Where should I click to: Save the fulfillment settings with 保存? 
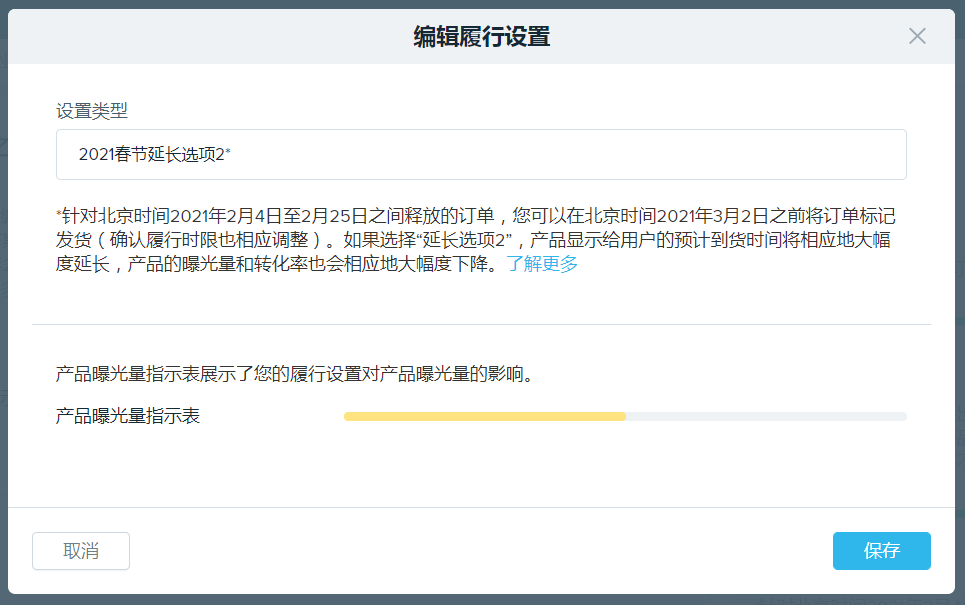tap(881, 551)
